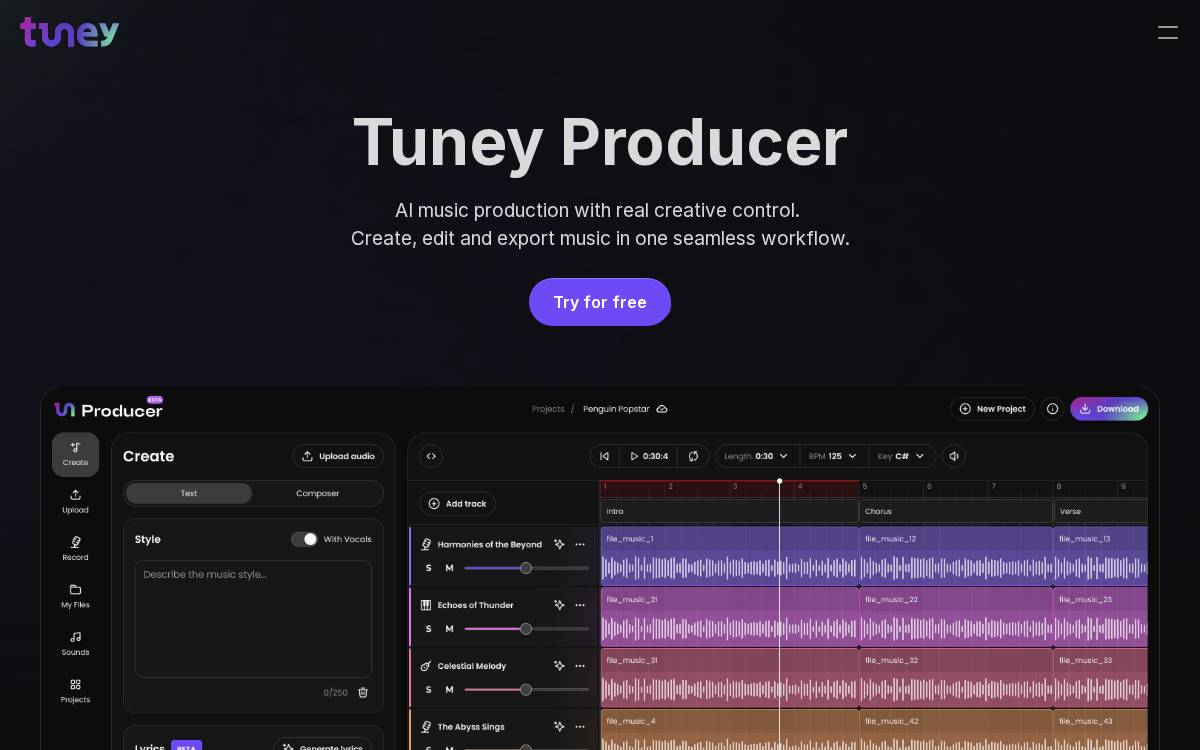Click the Generate lyrics button
Image resolution: width=1200 pixels, height=750 pixels.
322,748
